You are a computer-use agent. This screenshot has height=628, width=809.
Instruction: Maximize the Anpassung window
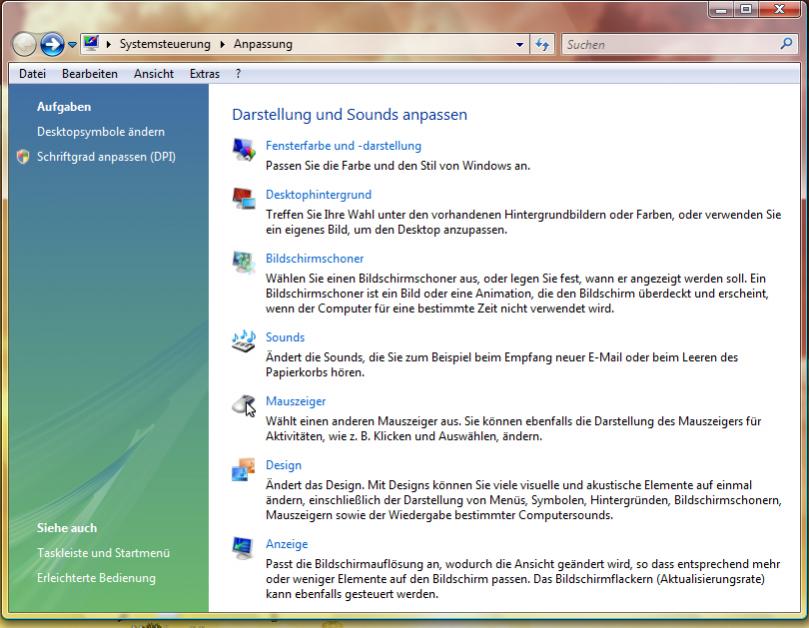point(746,9)
